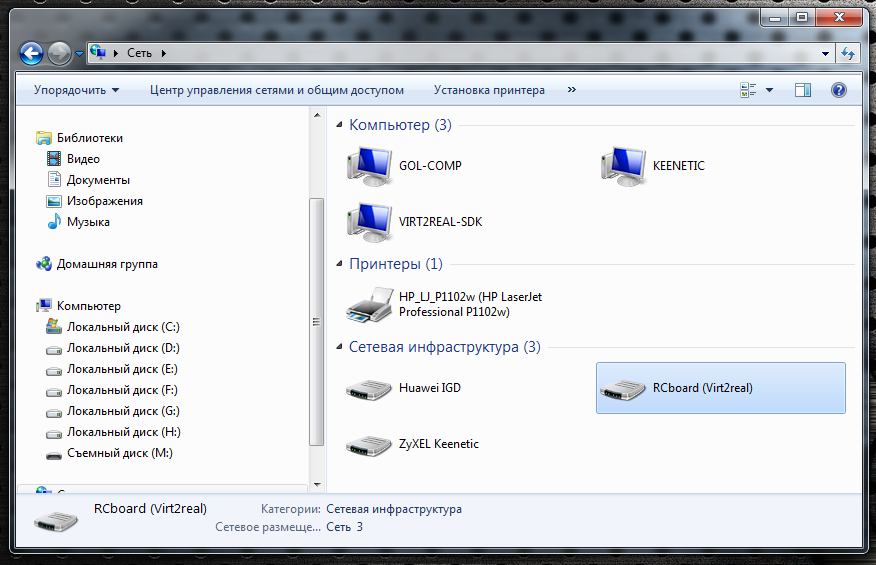The height and width of the screenshot is (565, 876).
Task: Click the Локальный диск (F:) drive icon
Action: coord(54,391)
